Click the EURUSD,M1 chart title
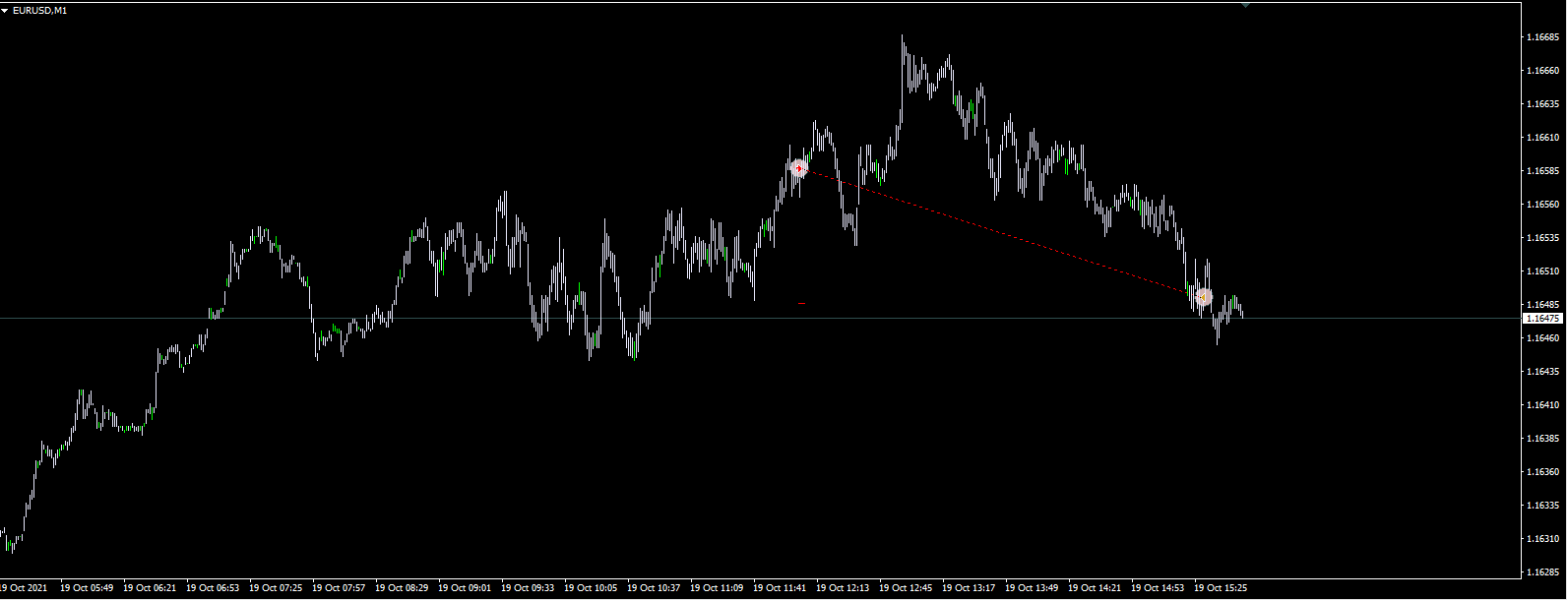 coord(40,10)
